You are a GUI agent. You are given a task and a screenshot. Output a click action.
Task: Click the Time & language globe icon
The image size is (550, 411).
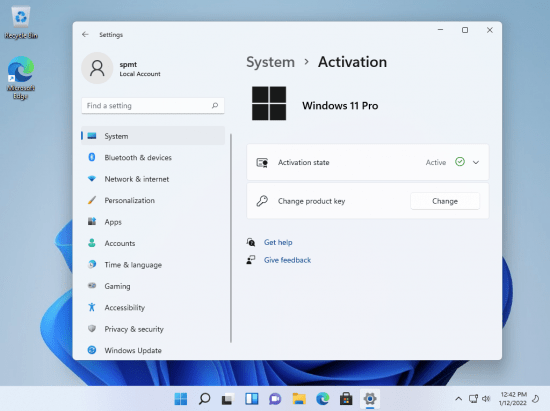(x=92, y=264)
